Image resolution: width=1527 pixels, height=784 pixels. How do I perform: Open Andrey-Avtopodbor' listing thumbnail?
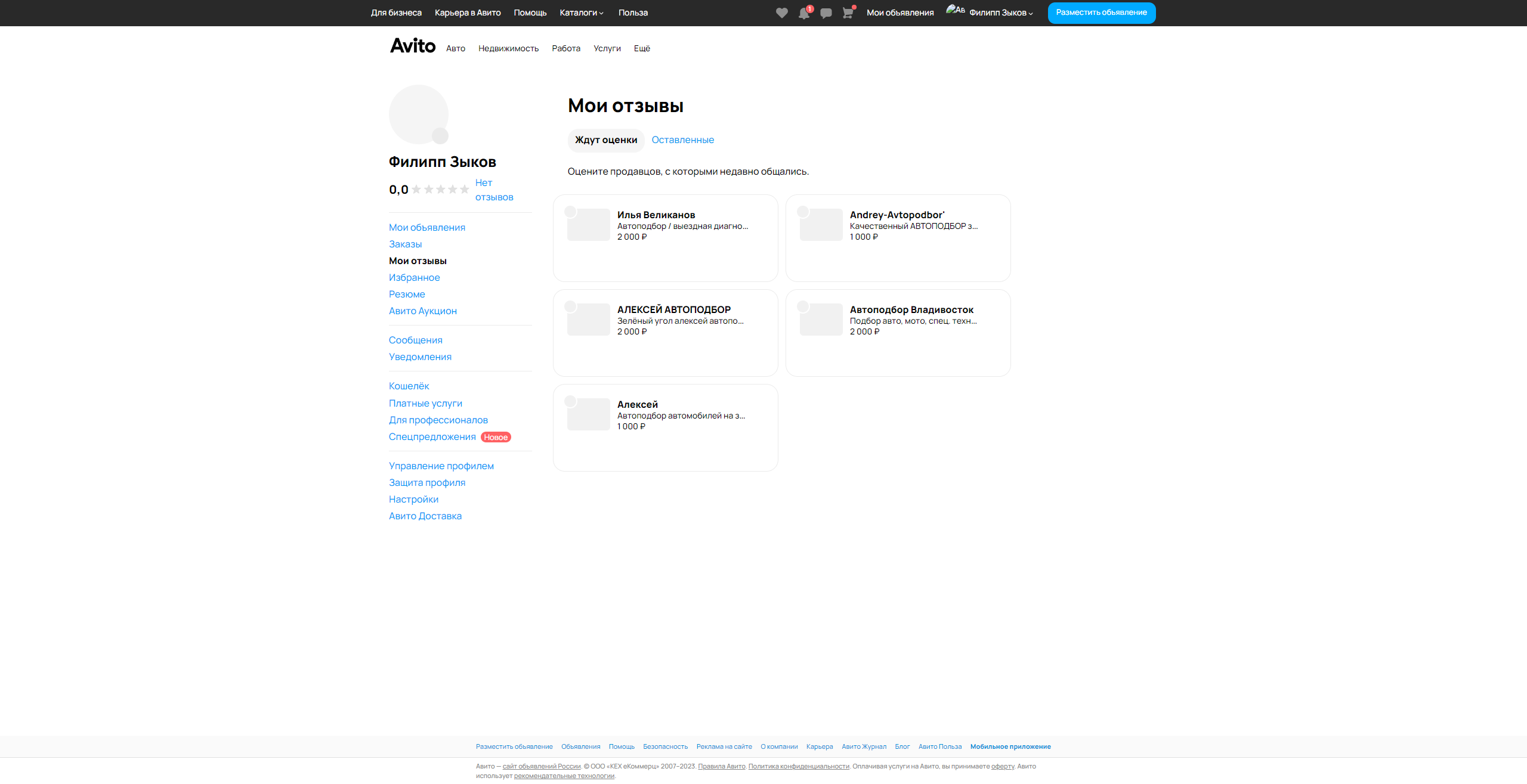point(821,225)
